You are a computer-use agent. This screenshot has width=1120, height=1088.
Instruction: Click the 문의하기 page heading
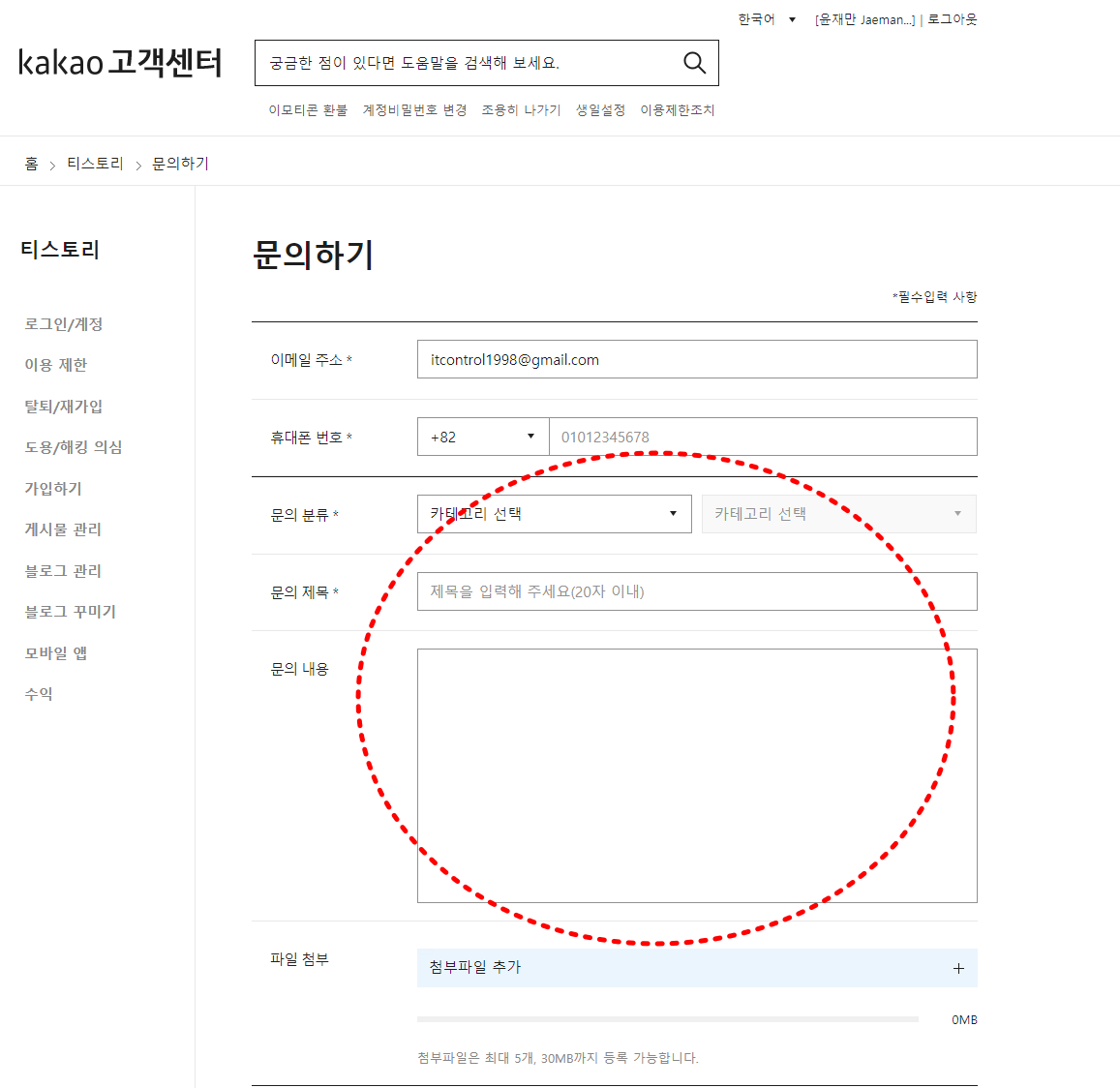pyautogui.click(x=313, y=255)
